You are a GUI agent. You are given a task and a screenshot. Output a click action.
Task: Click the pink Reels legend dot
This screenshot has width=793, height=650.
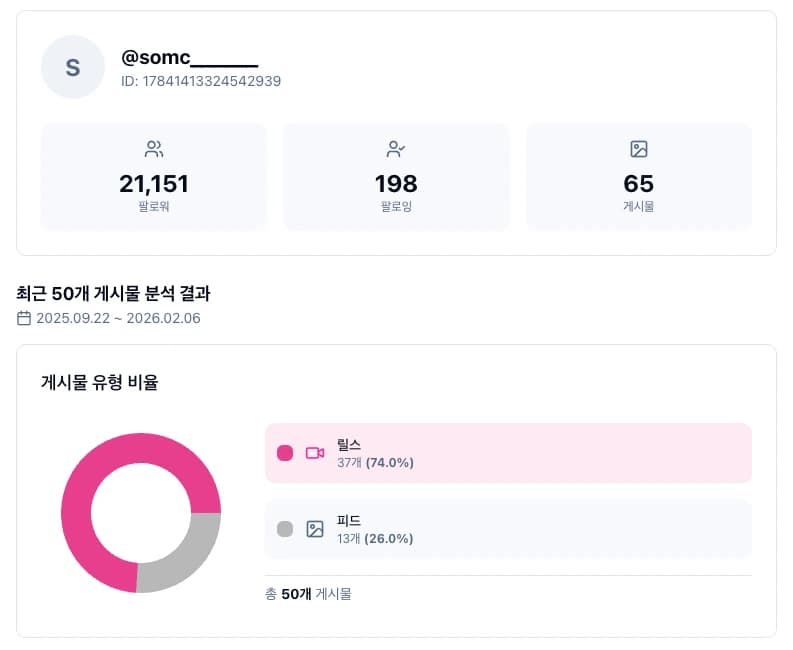tap(285, 453)
